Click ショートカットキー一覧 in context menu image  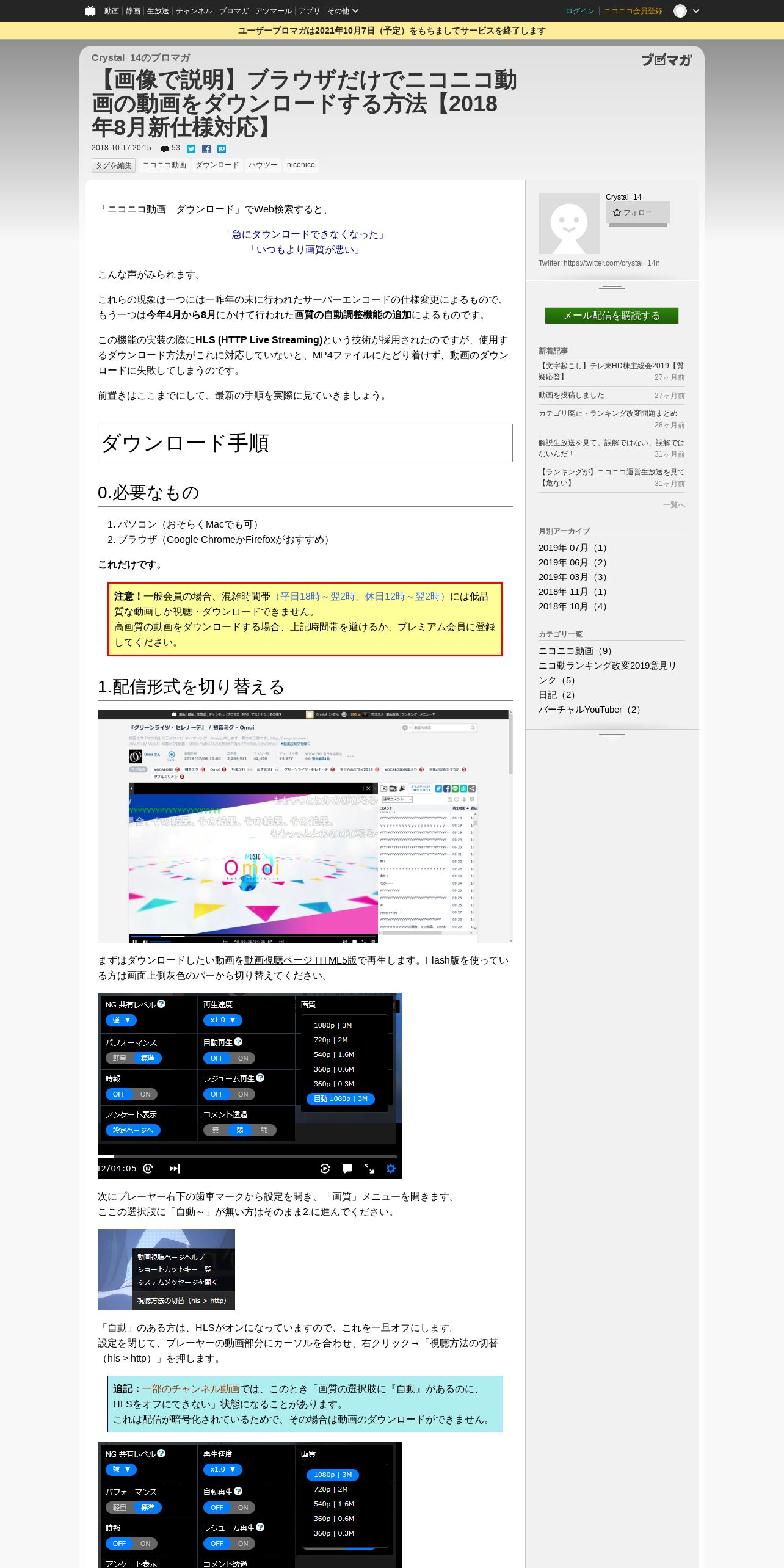[x=175, y=1269]
